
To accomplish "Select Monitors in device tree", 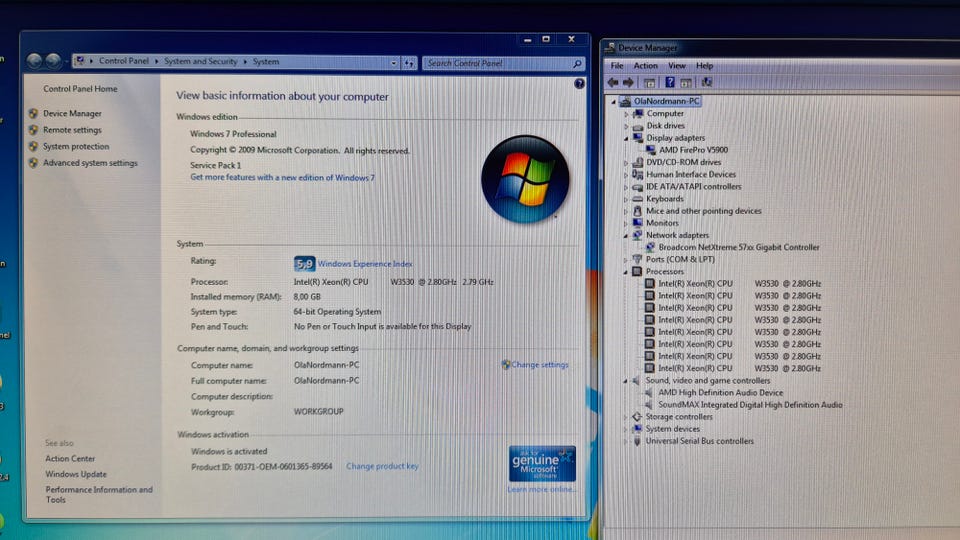I will coord(662,223).
